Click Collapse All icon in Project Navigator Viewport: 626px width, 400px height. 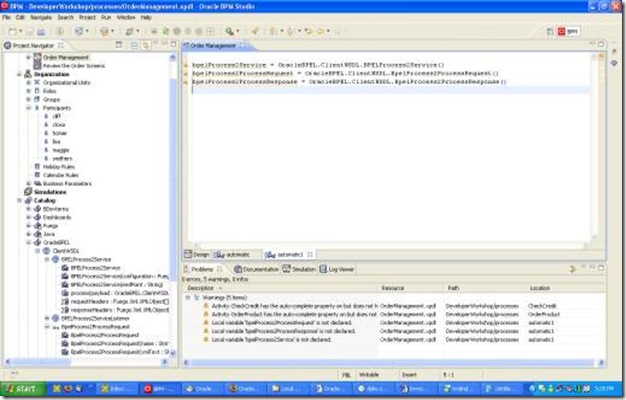coord(135,45)
